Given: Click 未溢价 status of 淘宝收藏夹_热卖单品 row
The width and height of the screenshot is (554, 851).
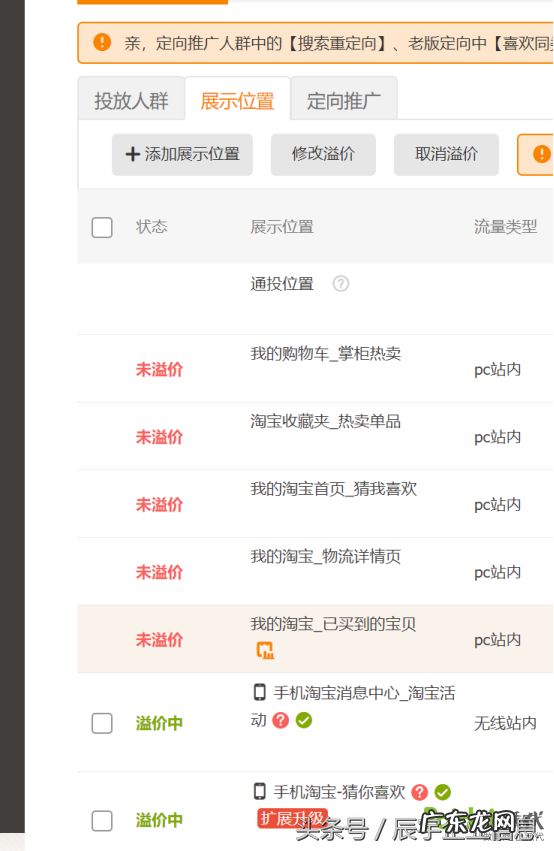Looking at the screenshot, I should [x=159, y=437].
